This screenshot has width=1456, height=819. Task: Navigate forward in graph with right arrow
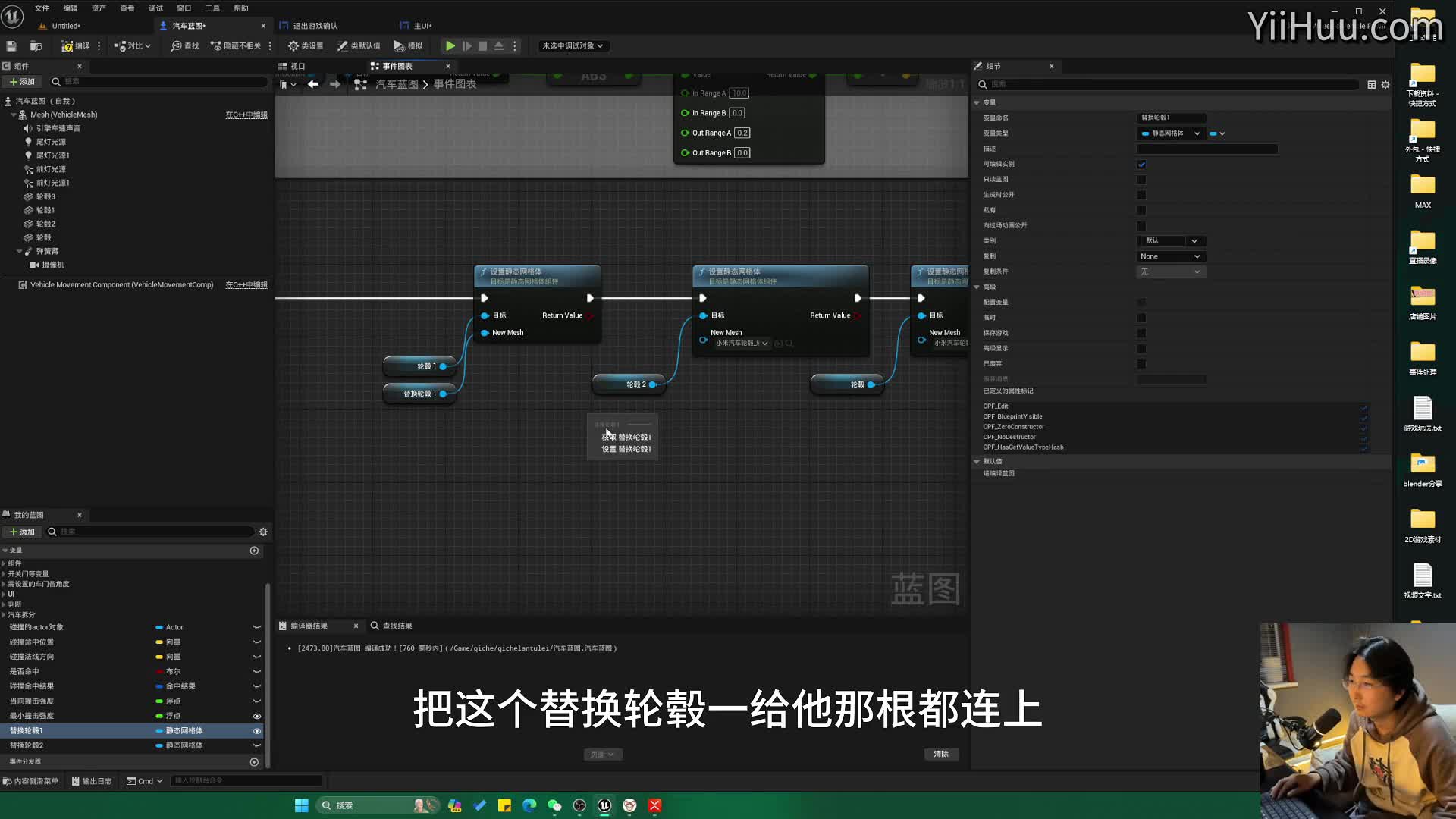tap(334, 84)
